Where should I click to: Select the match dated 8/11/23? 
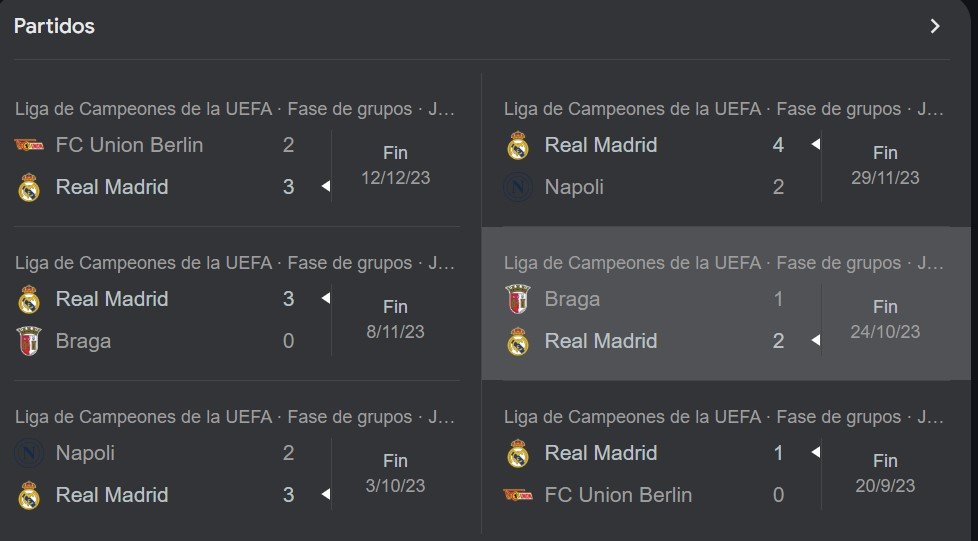(395, 319)
